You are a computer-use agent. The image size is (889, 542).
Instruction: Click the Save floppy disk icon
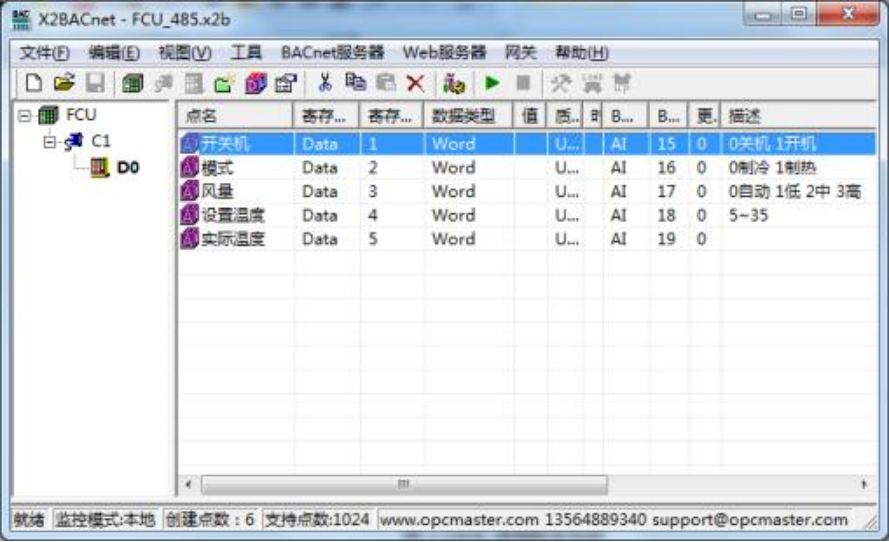pyautogui.click(x=96, y=83)
